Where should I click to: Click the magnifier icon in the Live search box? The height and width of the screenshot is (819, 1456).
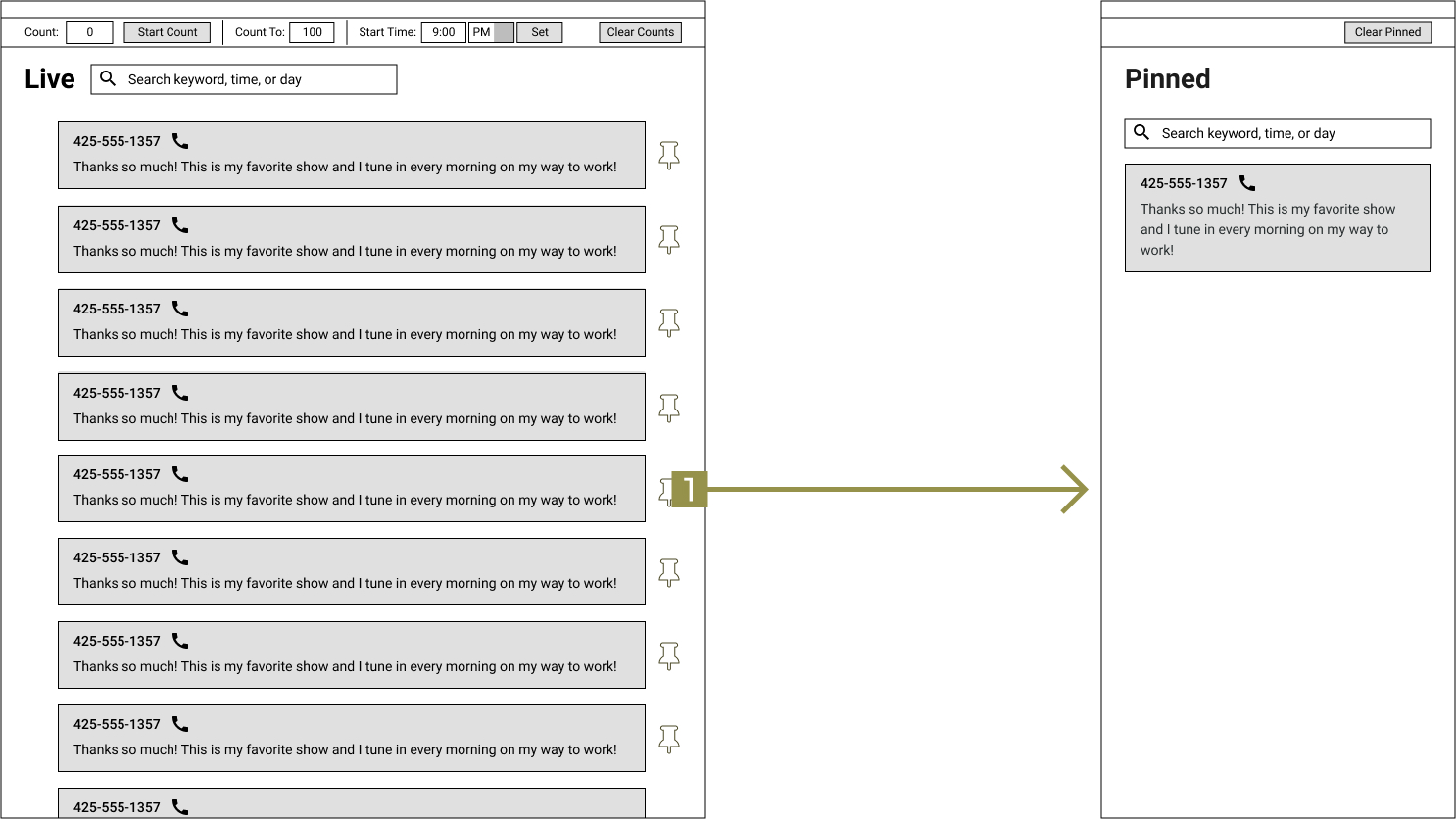tap(108, 78)
